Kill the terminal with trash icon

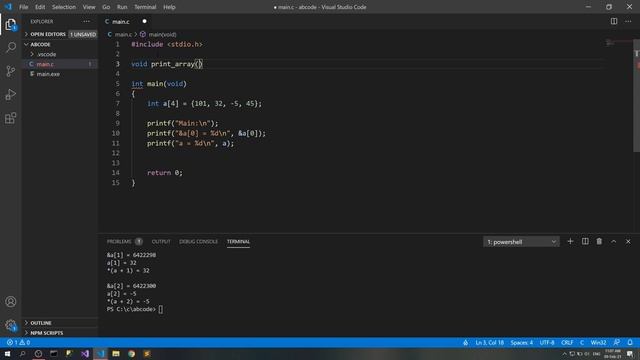click(x=599, y=242)
